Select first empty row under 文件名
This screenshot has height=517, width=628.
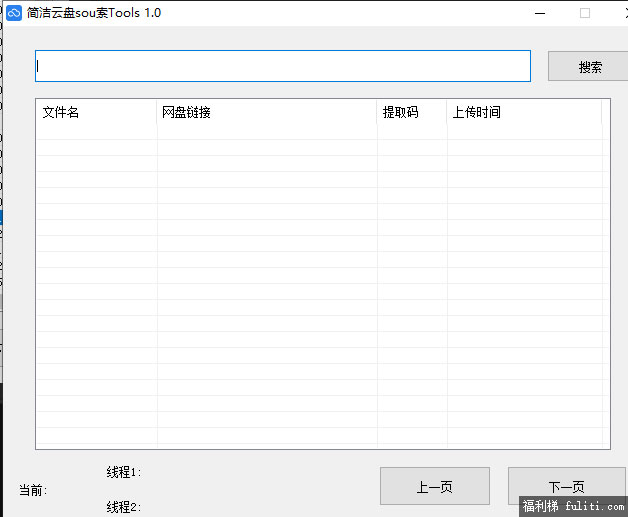click(96, 132)
